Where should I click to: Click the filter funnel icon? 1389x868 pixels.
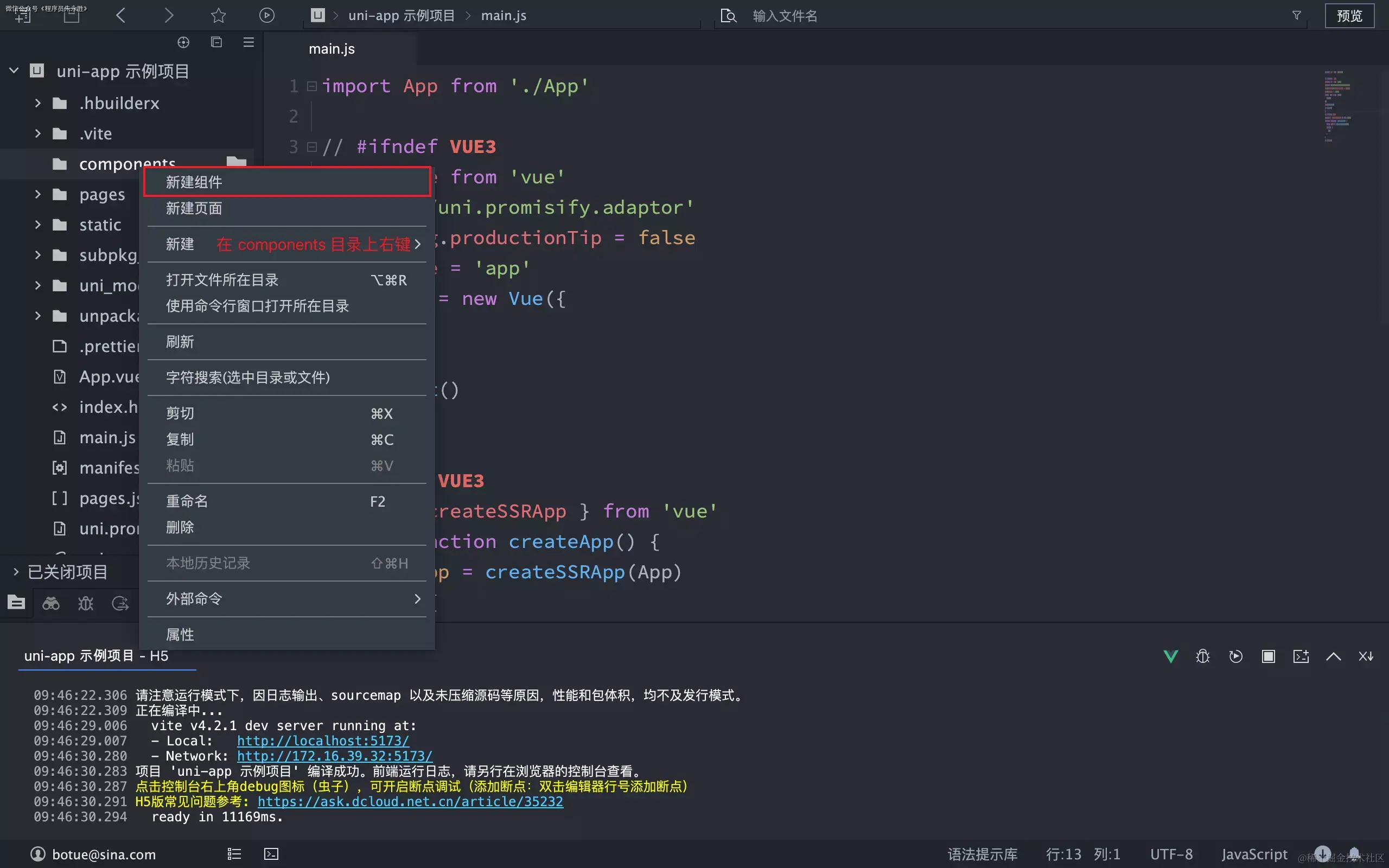pyautogui.click(x=1297, y=16)
